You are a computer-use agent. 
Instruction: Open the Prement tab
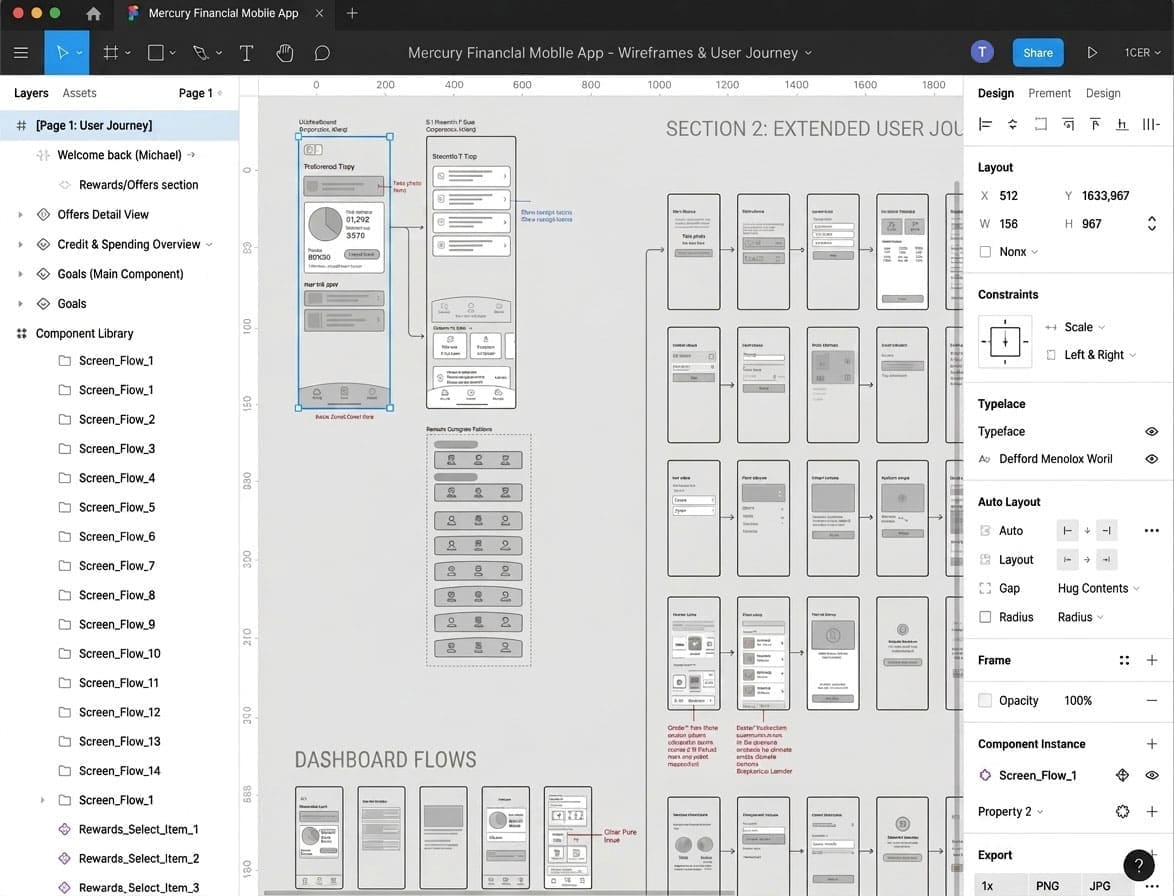click(1049, 93)
